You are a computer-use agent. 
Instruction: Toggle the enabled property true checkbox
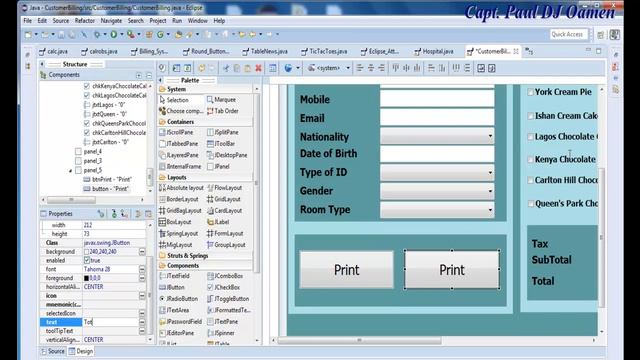click(x=87, y=260)
